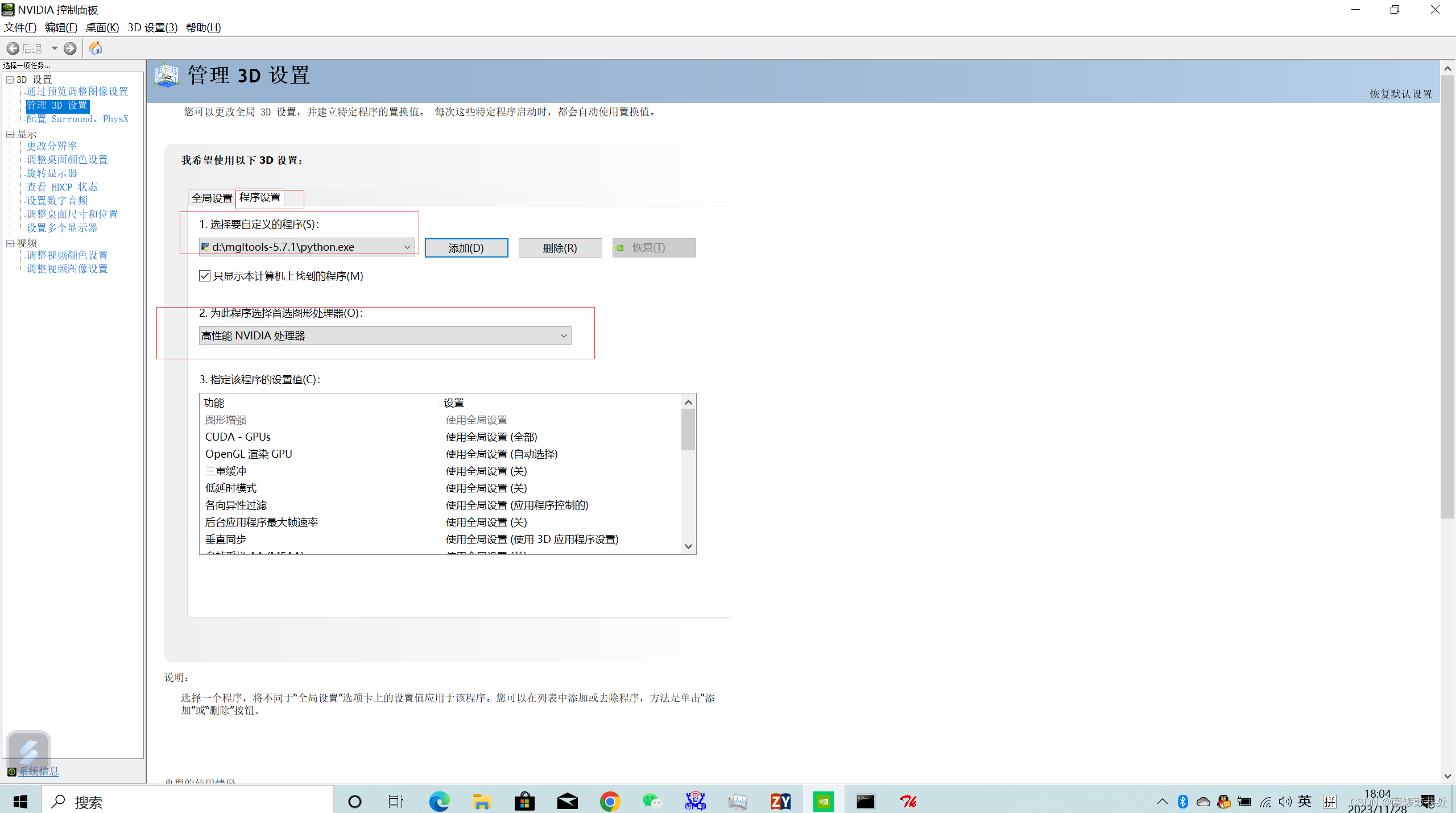1456x813 pixels.
Task: Switch to the 全局设置 tab
Action: pos(211,198)
